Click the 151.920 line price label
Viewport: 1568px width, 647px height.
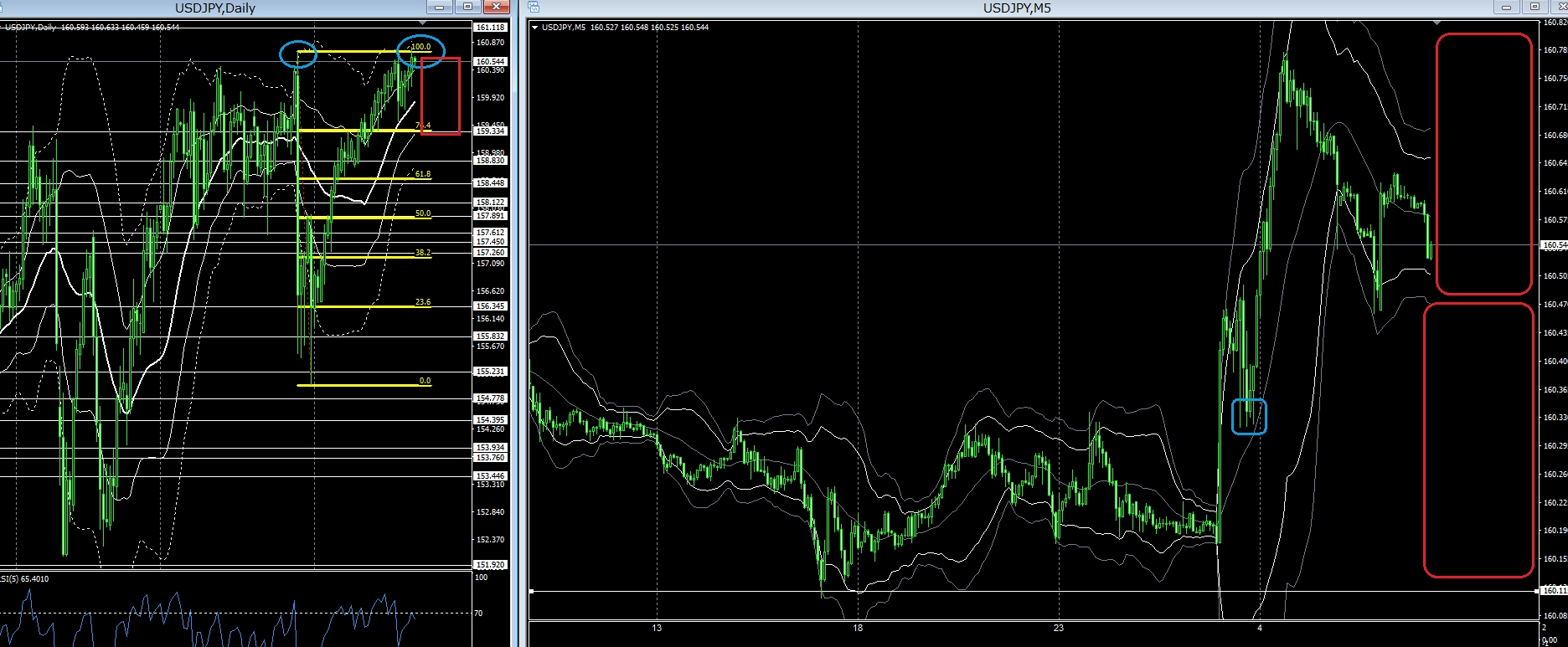(x=490, y=565)
